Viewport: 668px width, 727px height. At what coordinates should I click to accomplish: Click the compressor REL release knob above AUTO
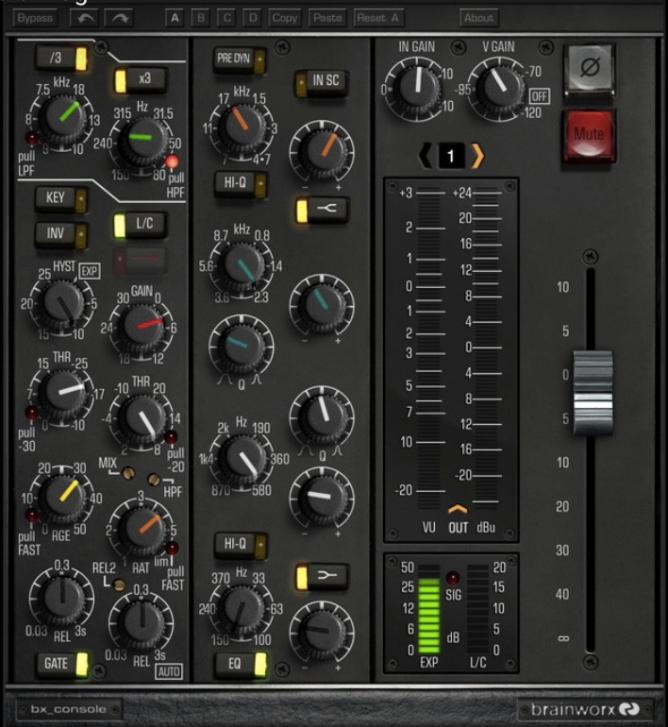pyautogui.click(x=141, y=621)
